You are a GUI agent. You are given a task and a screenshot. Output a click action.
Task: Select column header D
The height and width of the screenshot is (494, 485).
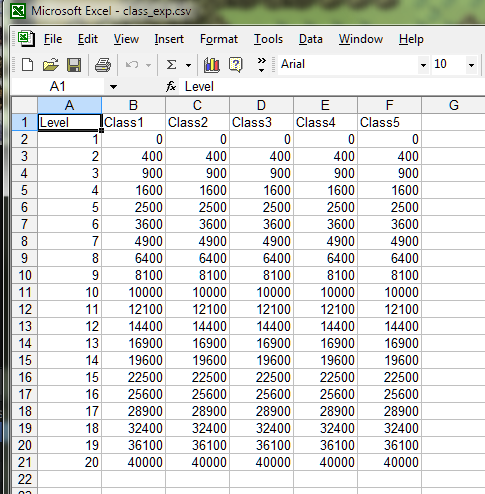[x=261, y=105]
